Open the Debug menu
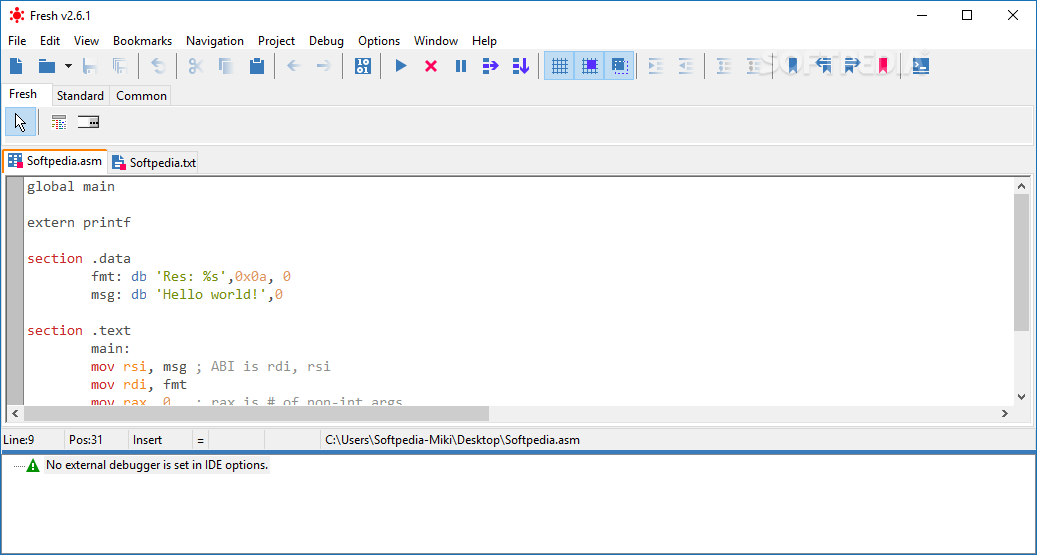This screenshot has height=555, width=1037. tap(327, 40)
